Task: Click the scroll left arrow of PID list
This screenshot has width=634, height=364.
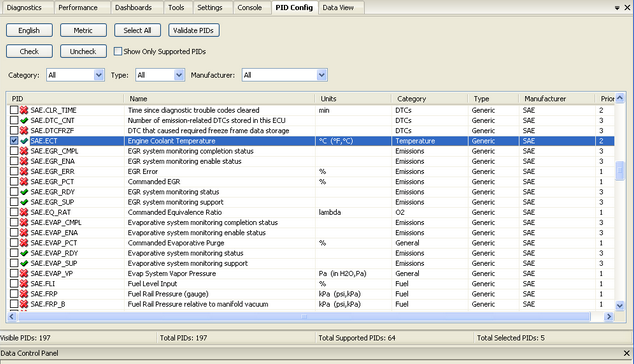Action: pyautogui.click(x=12, y=317)
